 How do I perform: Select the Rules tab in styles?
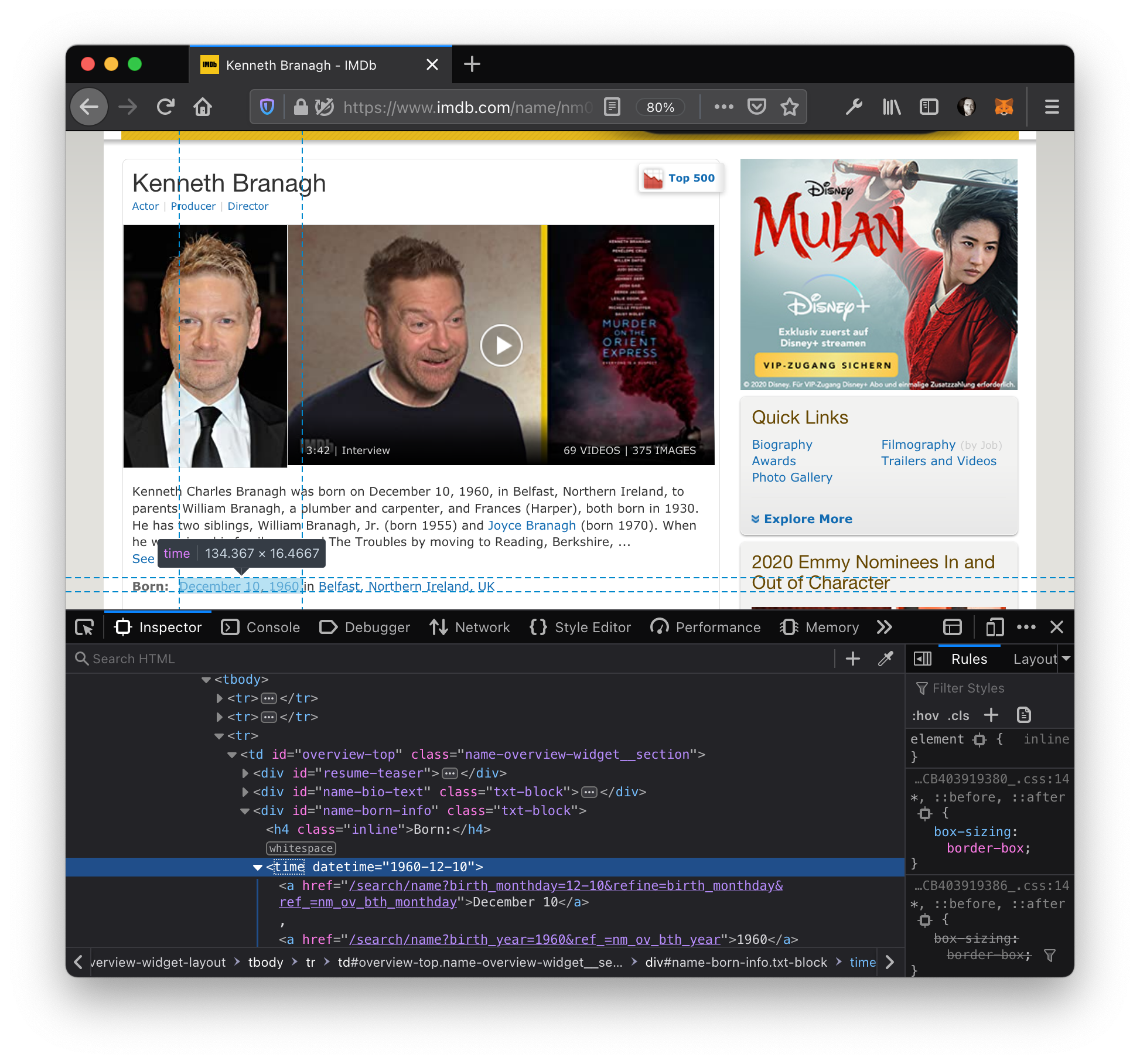968,658
